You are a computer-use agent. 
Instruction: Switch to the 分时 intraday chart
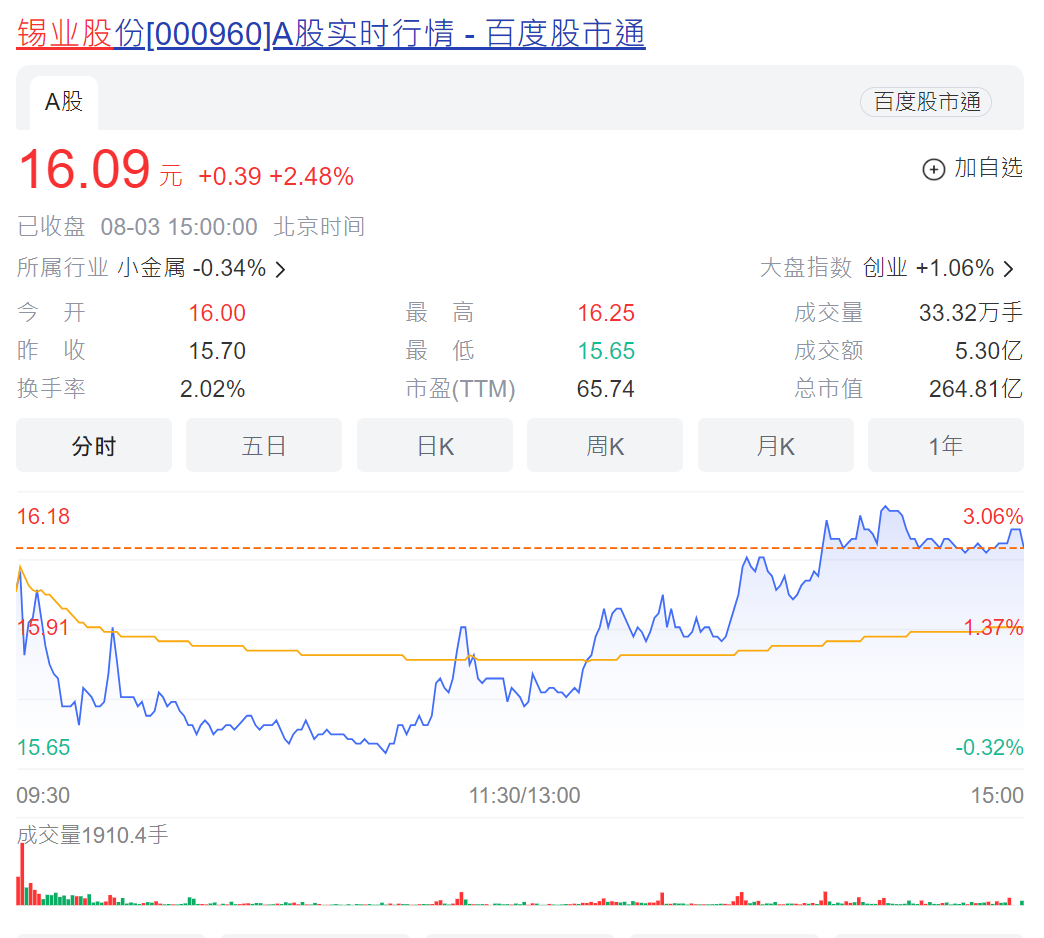coord(93,445)
